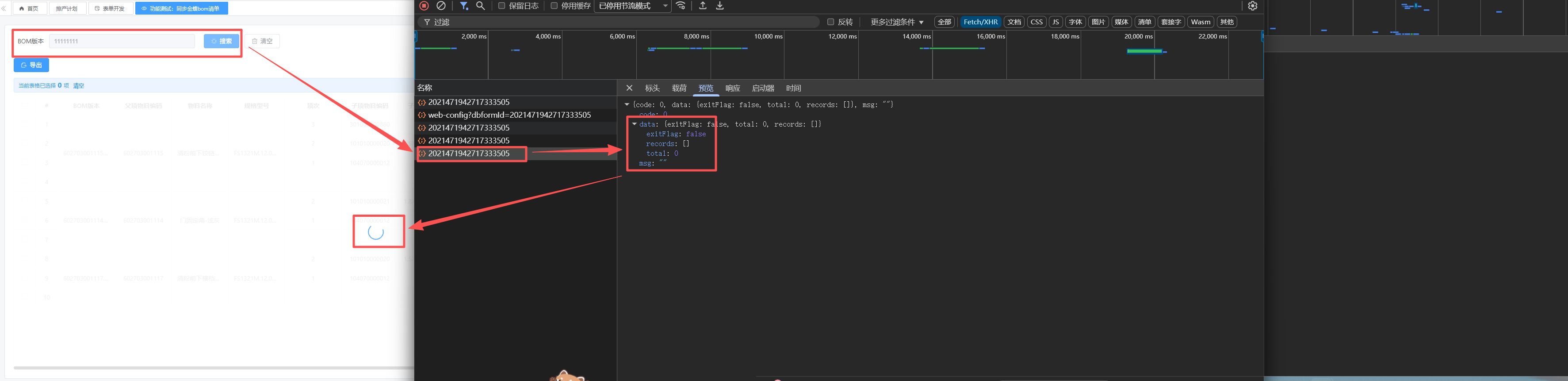The image size is (1568, 381).
Task: Check the 反转 filter checkbox
Action: 830,22
